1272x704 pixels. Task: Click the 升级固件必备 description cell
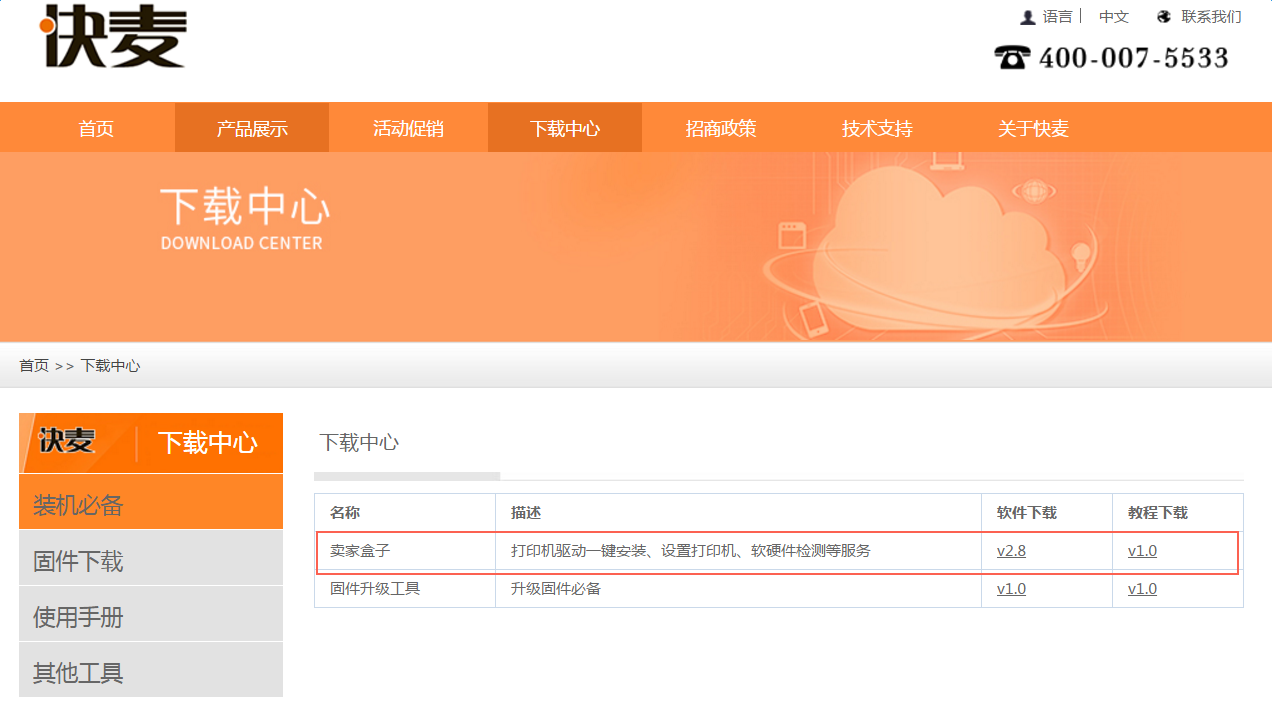[x=738, y=589]
